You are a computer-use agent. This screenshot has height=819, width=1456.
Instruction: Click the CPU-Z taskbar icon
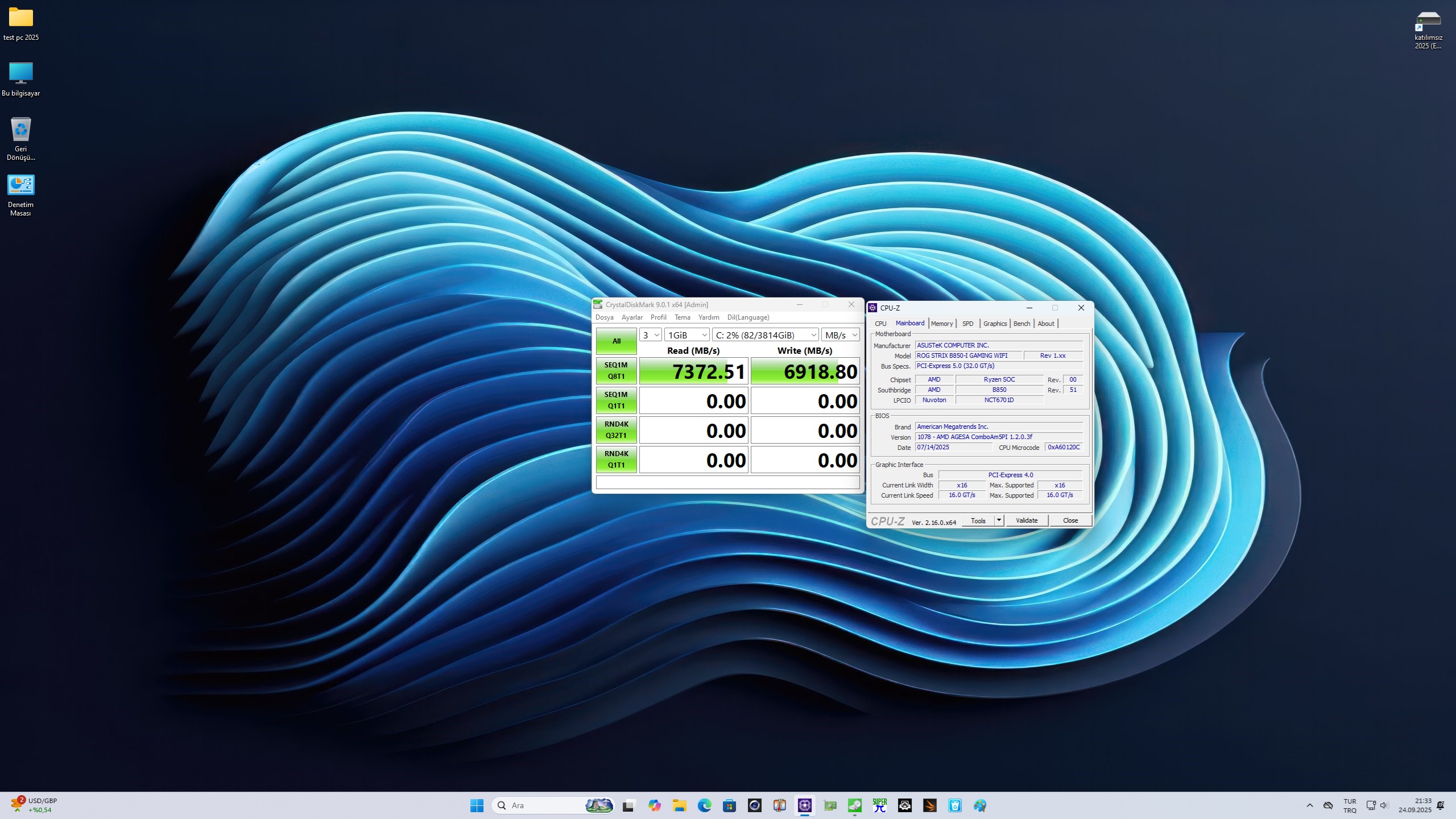tap(804, 805)
